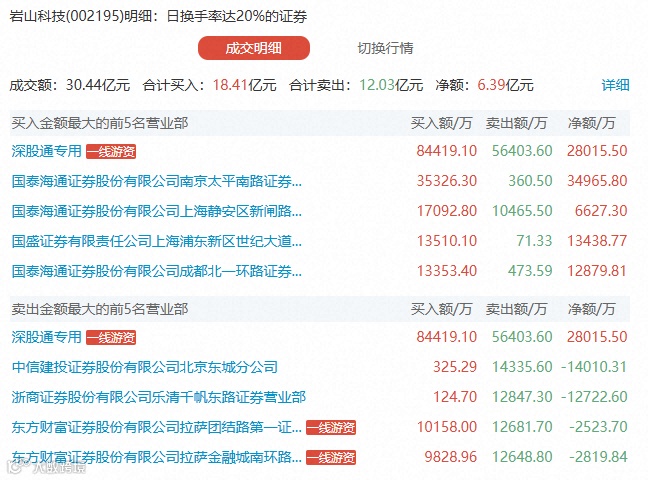Click the sell amount 12847.30
648x480 pixels.
(x=522, y=397)
